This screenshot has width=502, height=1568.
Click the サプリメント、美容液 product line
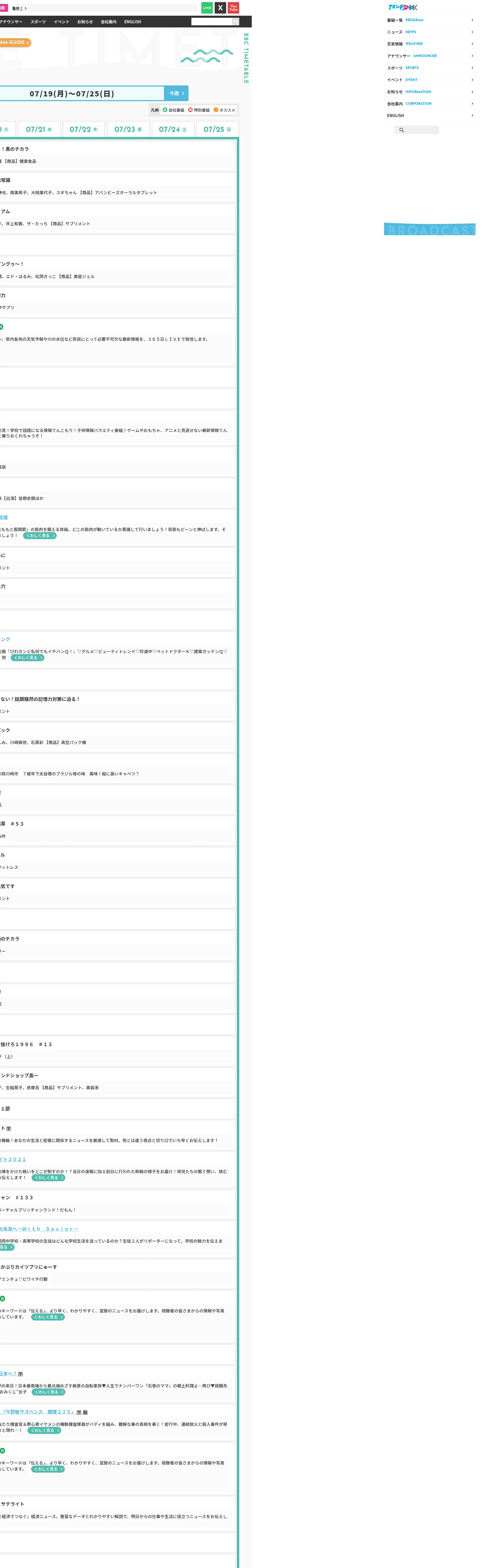click(49, 1088)
